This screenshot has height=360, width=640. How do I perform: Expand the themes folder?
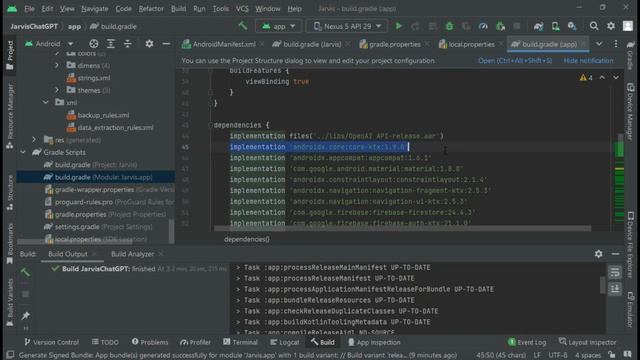coord(57,90)
